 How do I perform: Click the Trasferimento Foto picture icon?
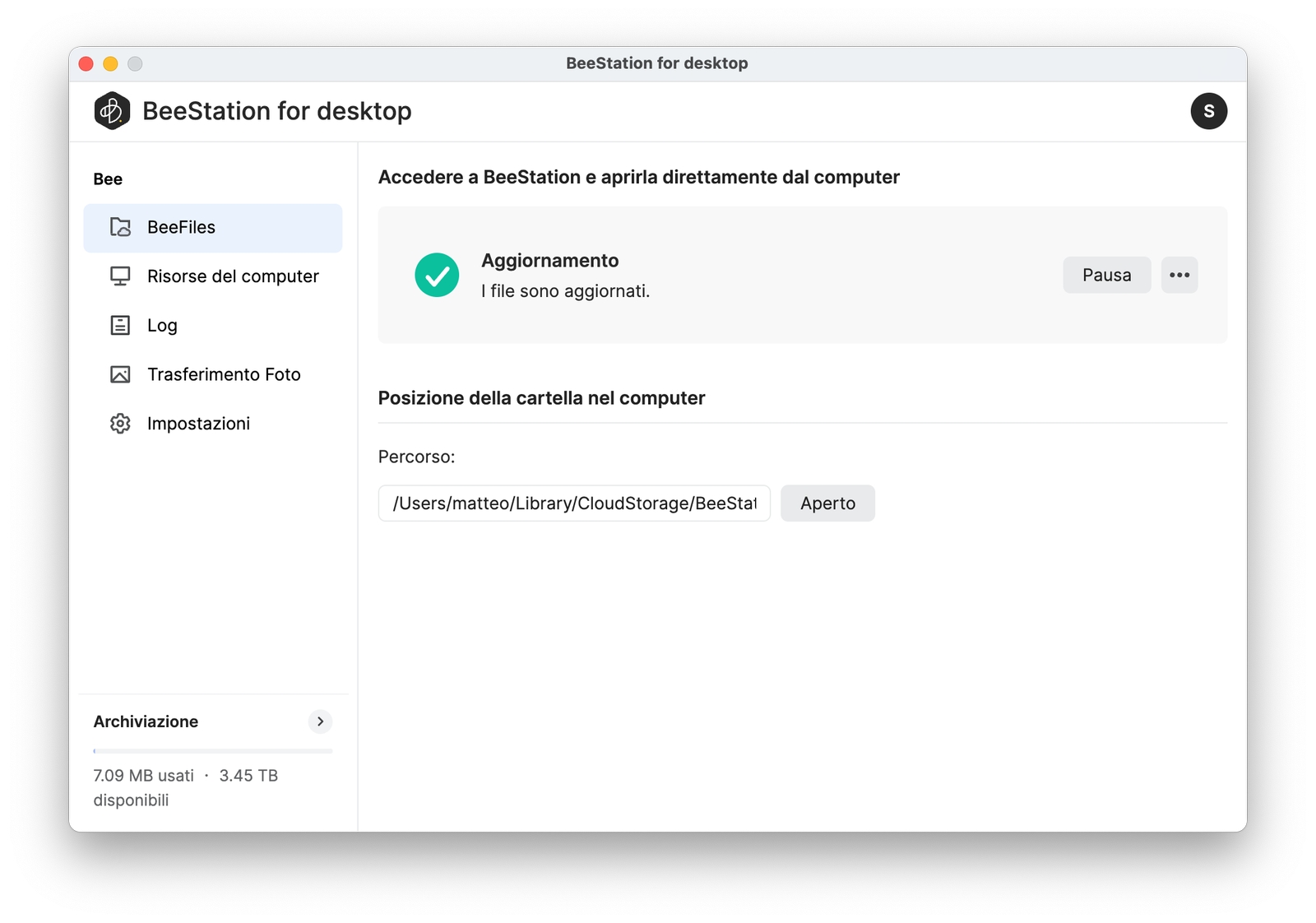(120, 375)
